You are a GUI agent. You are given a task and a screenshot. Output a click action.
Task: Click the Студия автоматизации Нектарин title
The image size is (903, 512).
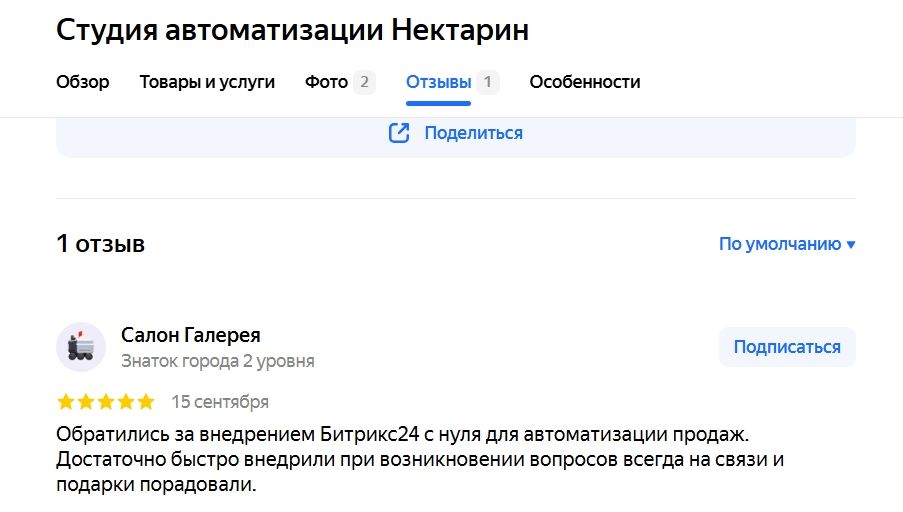[x=293, y=30]
